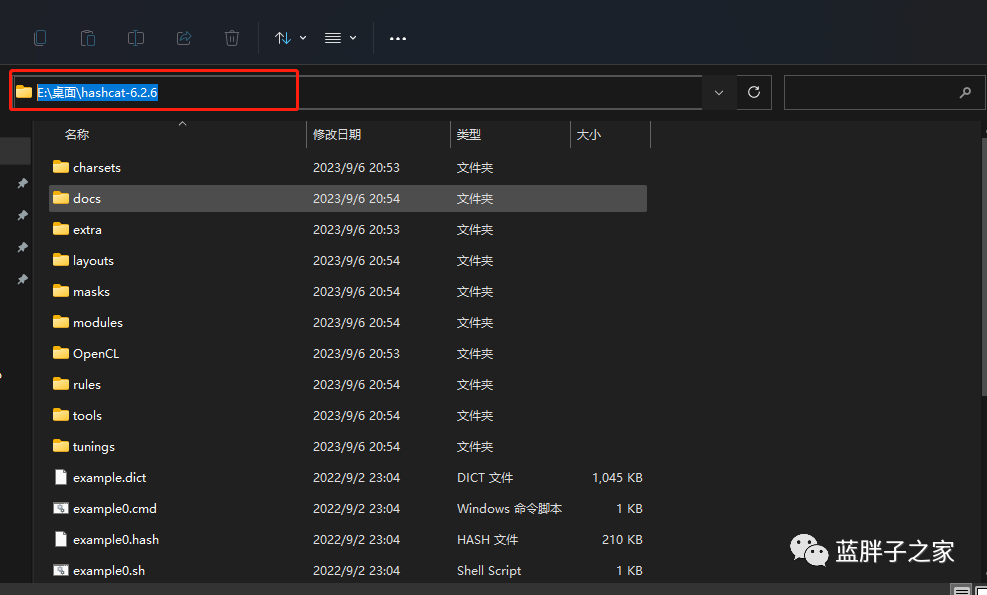The width and height of the screenshot is (987, 595).
Task: Click the OpenCL folder icon
Action: coord(60,353)
